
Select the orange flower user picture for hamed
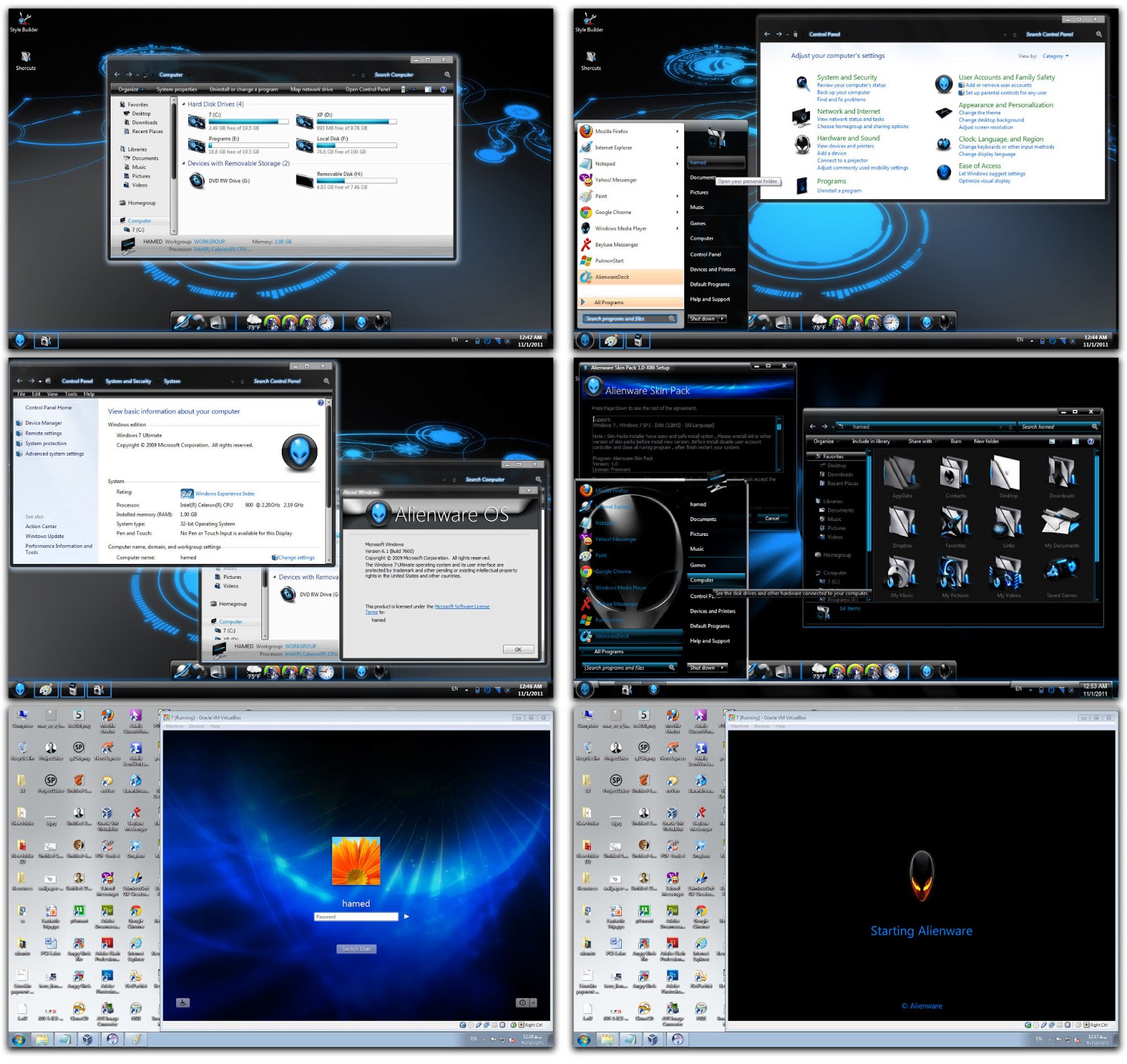[x=356, y=860]
